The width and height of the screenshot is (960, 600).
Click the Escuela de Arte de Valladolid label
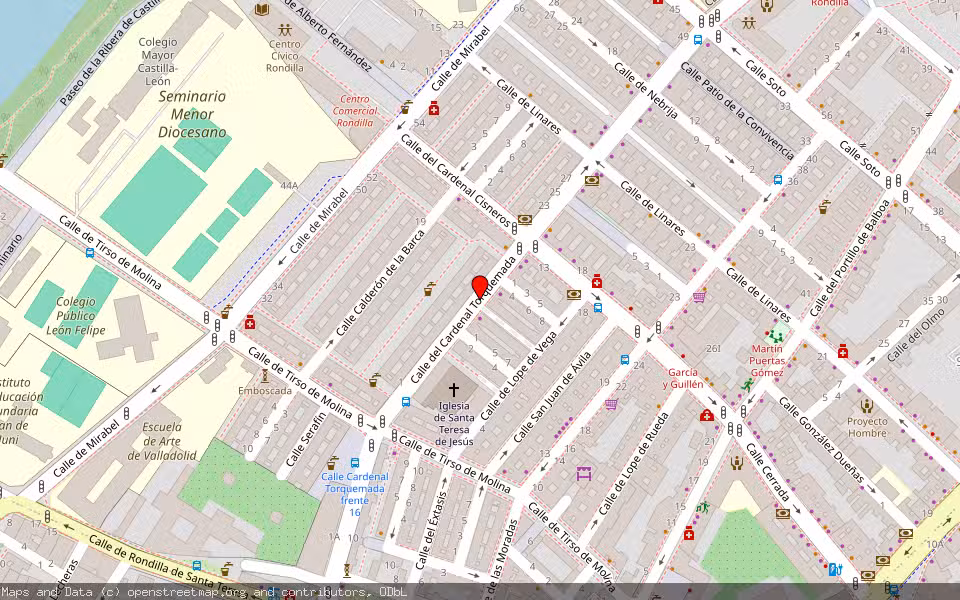pos(165,443)
